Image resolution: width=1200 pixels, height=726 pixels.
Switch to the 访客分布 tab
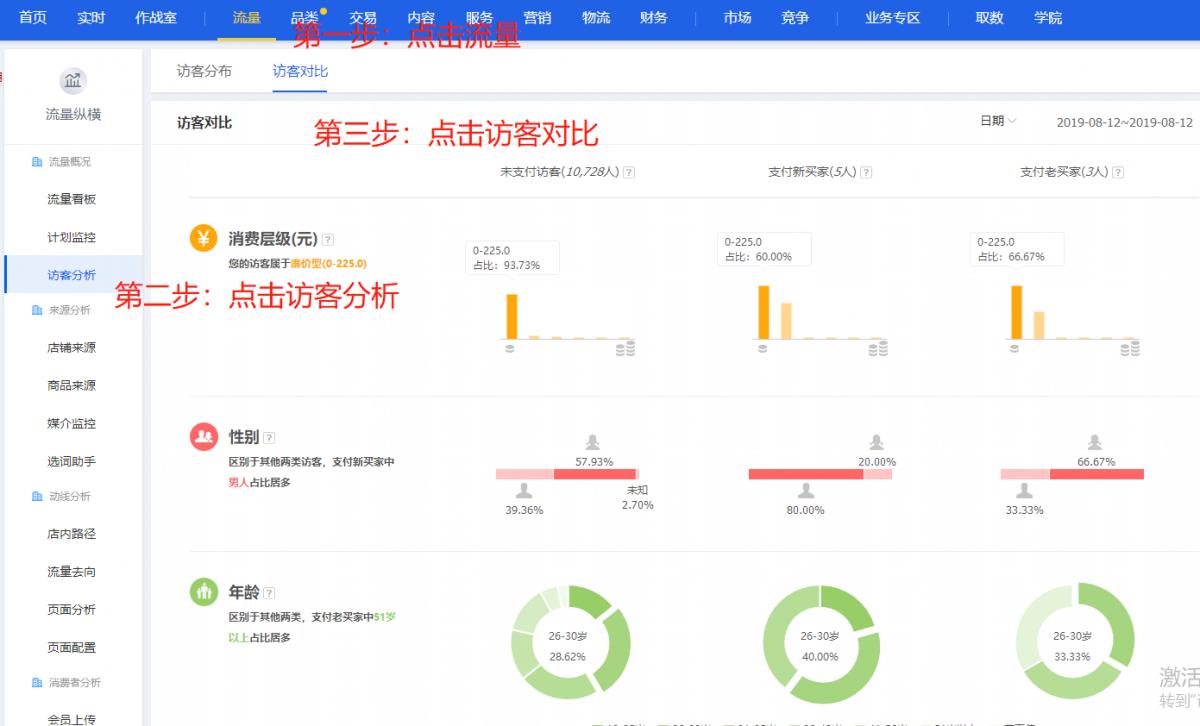205,71
